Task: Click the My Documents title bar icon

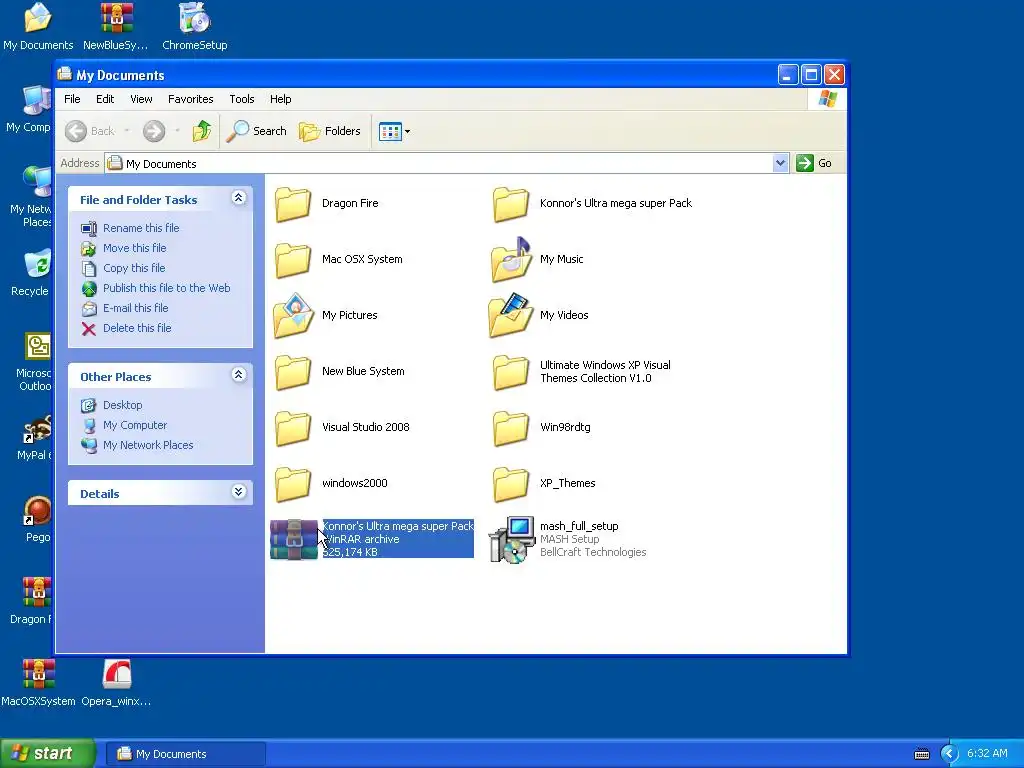Action: (x=65, y=74)
